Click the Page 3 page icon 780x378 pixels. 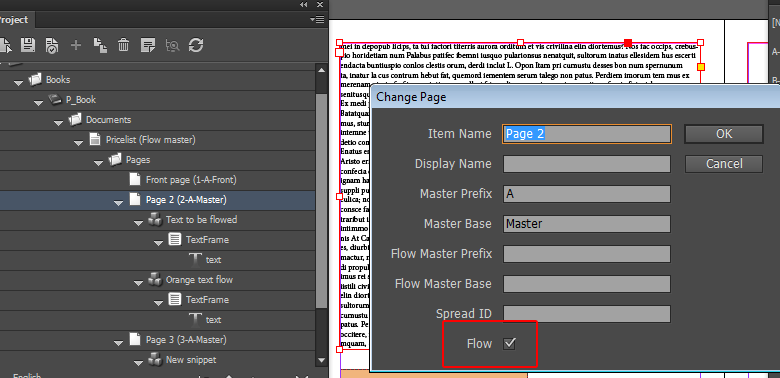point(134,340)
